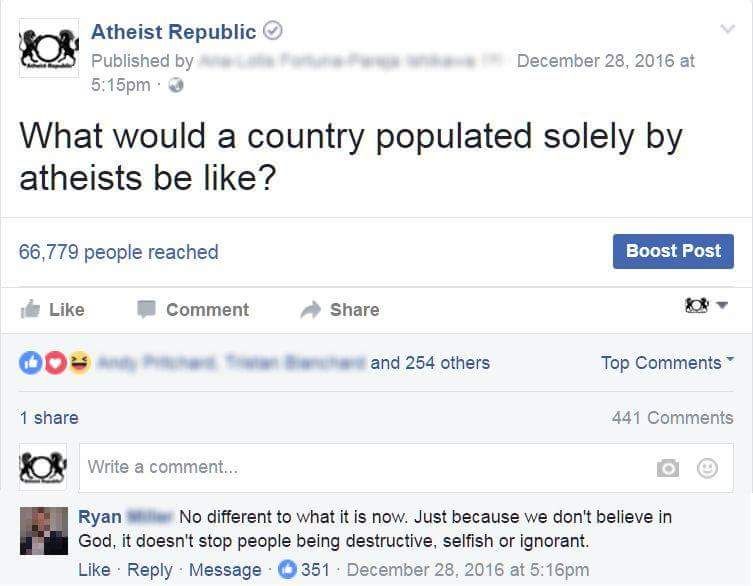Open the Top Comments sort dropdown
753x586 pixels.
(x=667, y=363)
